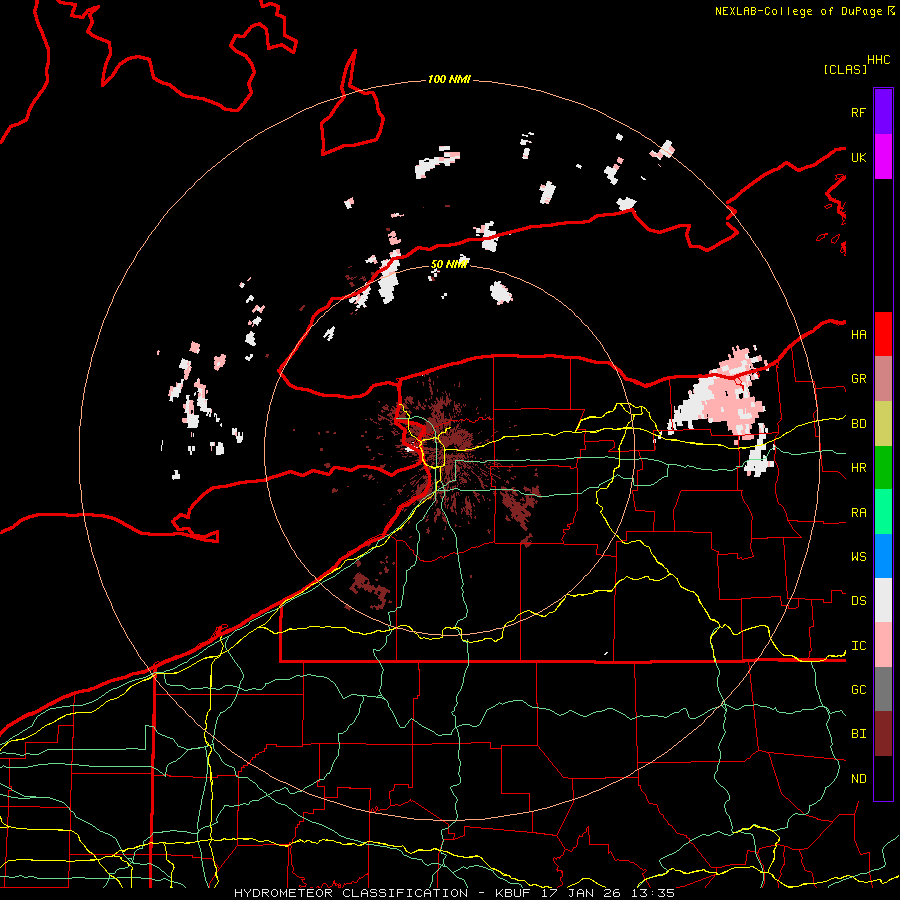The height and width of the screenshot is (900, 900).
Task: Click the WS blue legend swatch
Action: (883, 556)
